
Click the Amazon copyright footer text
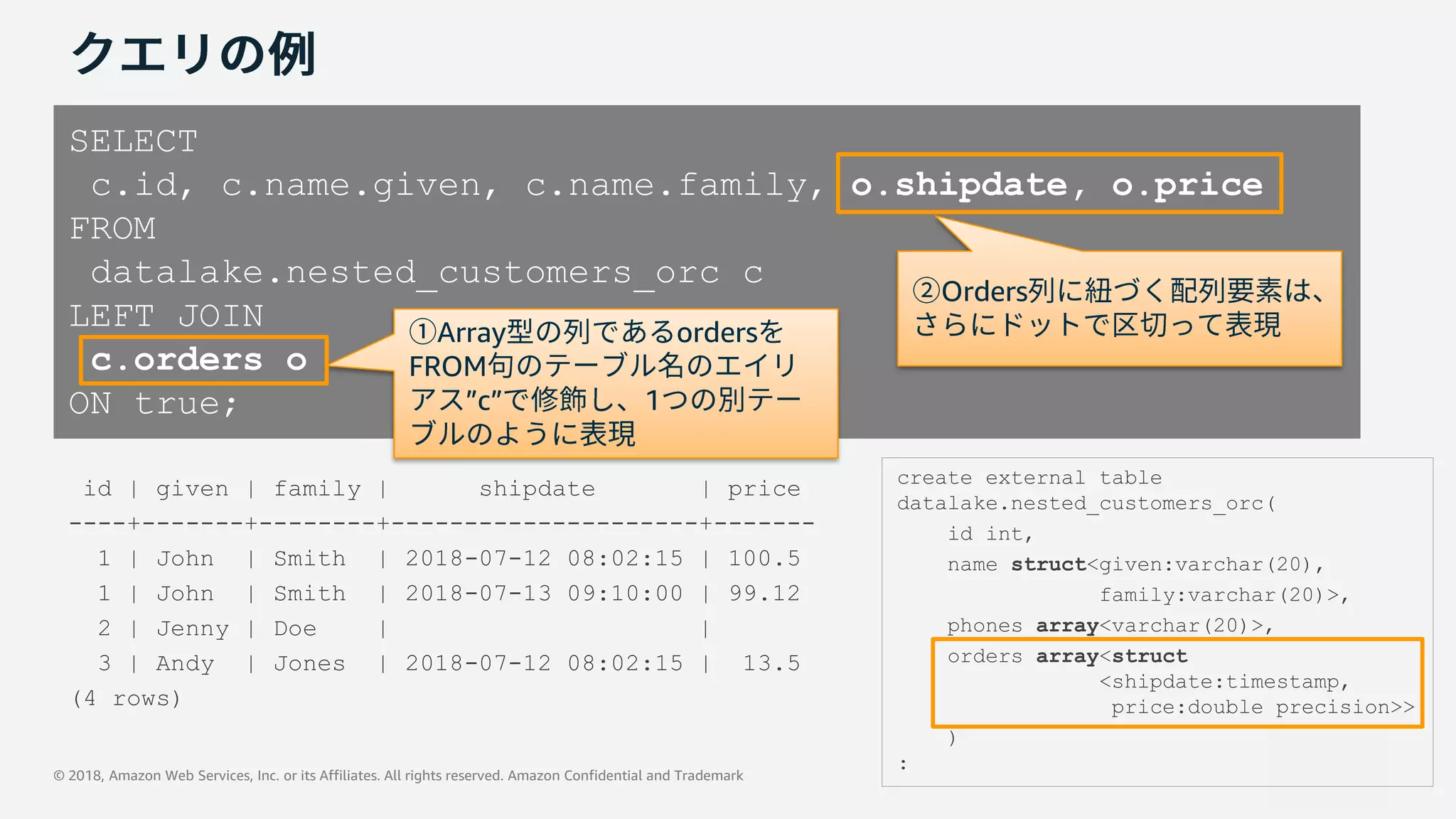398,776
